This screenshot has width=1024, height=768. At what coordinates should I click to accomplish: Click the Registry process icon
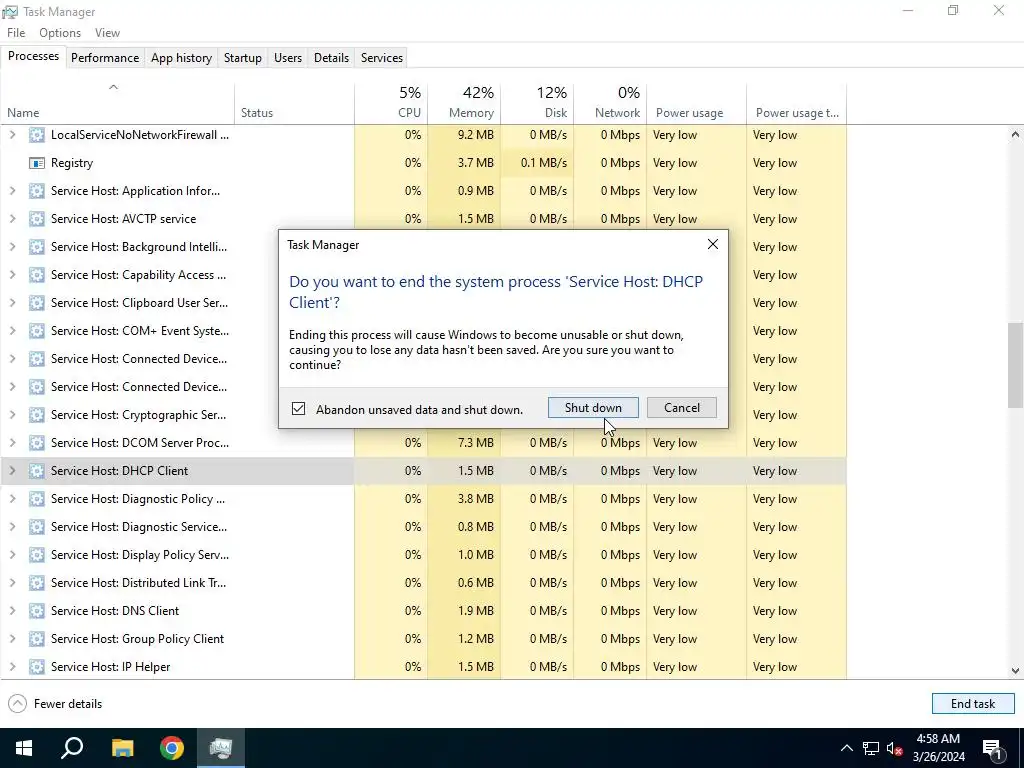pos(37,163)
